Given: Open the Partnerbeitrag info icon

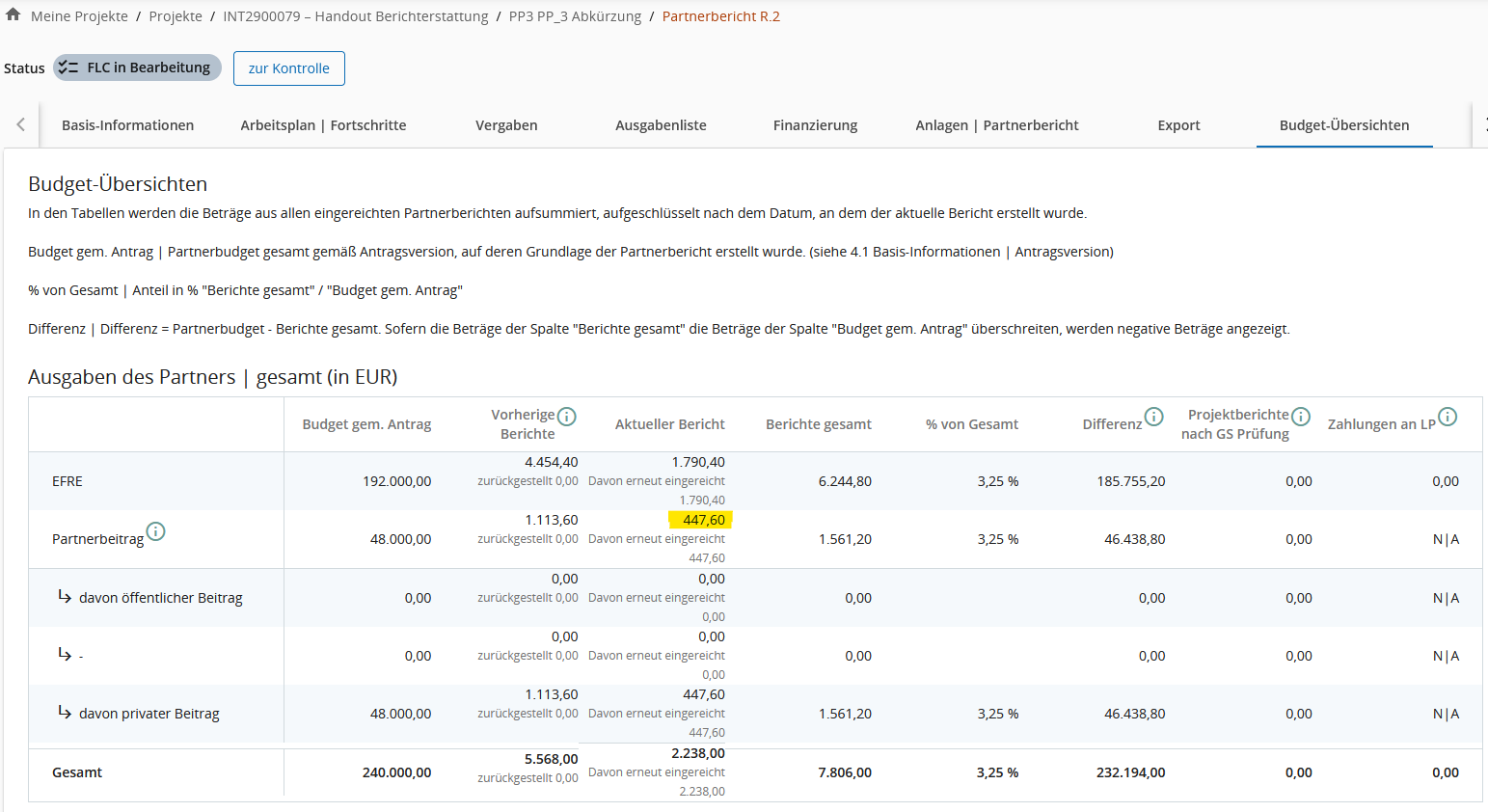Looking at the screenshot, I should 155,531.
